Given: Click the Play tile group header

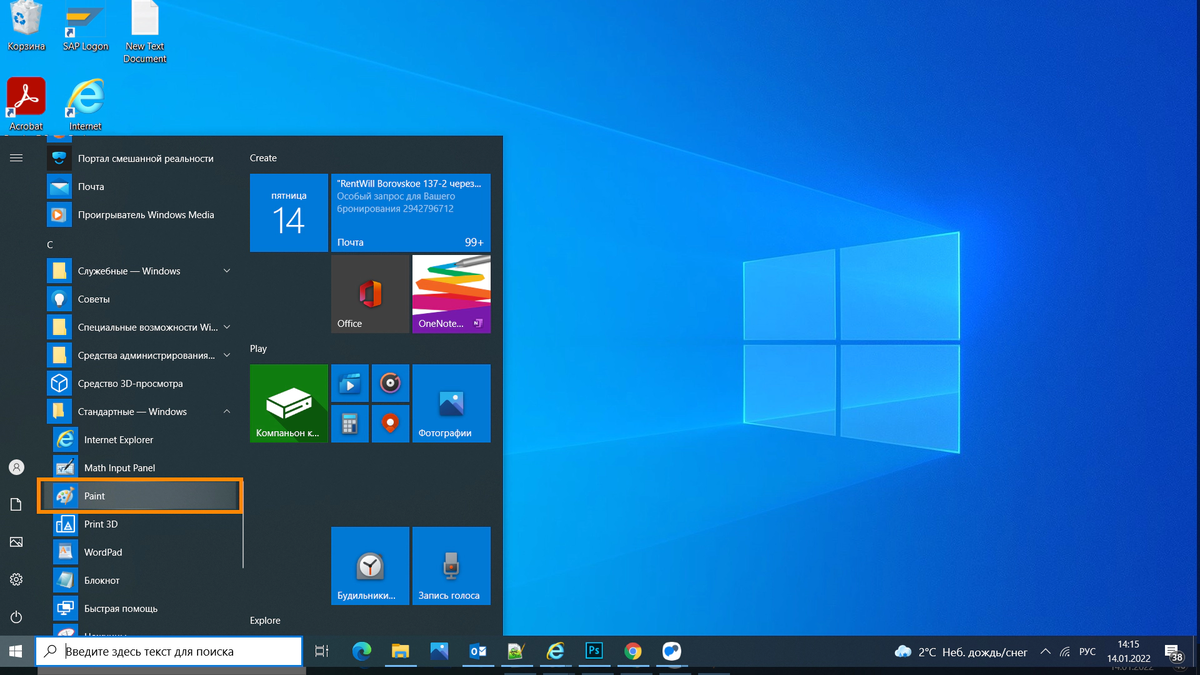Looking at the screenshot, I should 258,349.
